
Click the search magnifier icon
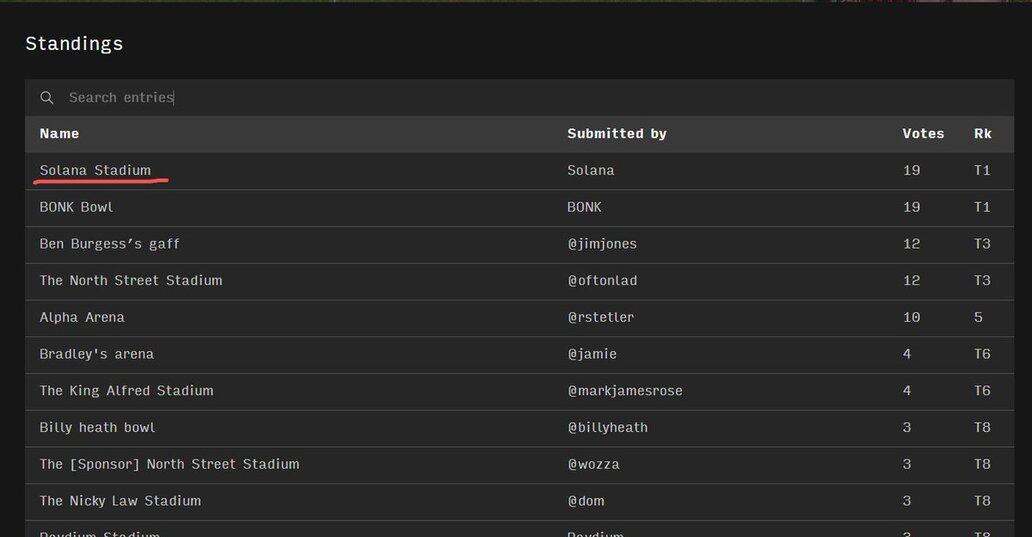(x=47, y=98)
